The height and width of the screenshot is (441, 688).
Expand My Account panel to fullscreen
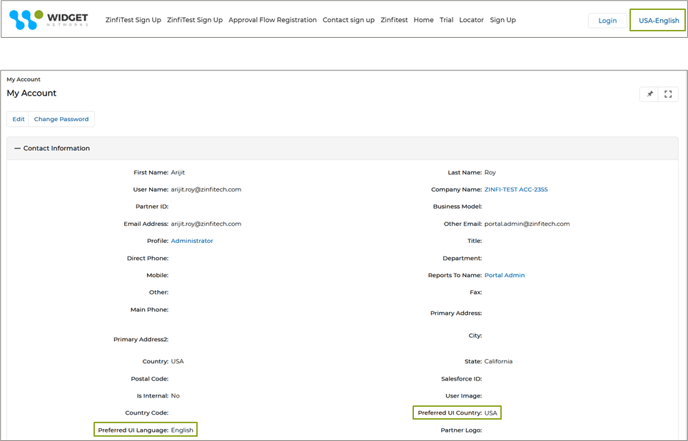coord(668,94)
